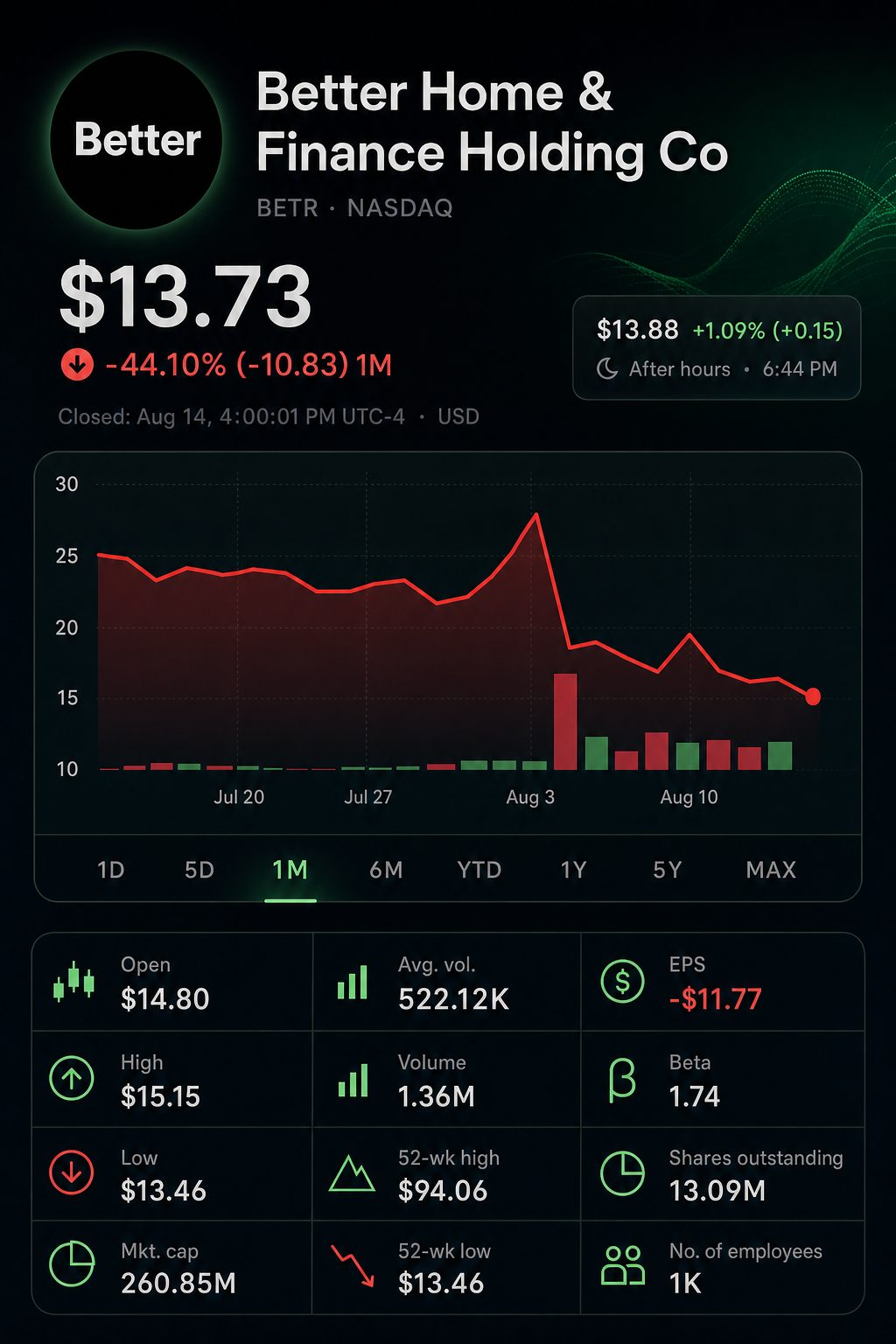Select the 1D time range tab
The image size is (896, 1344).
(110, 870)
